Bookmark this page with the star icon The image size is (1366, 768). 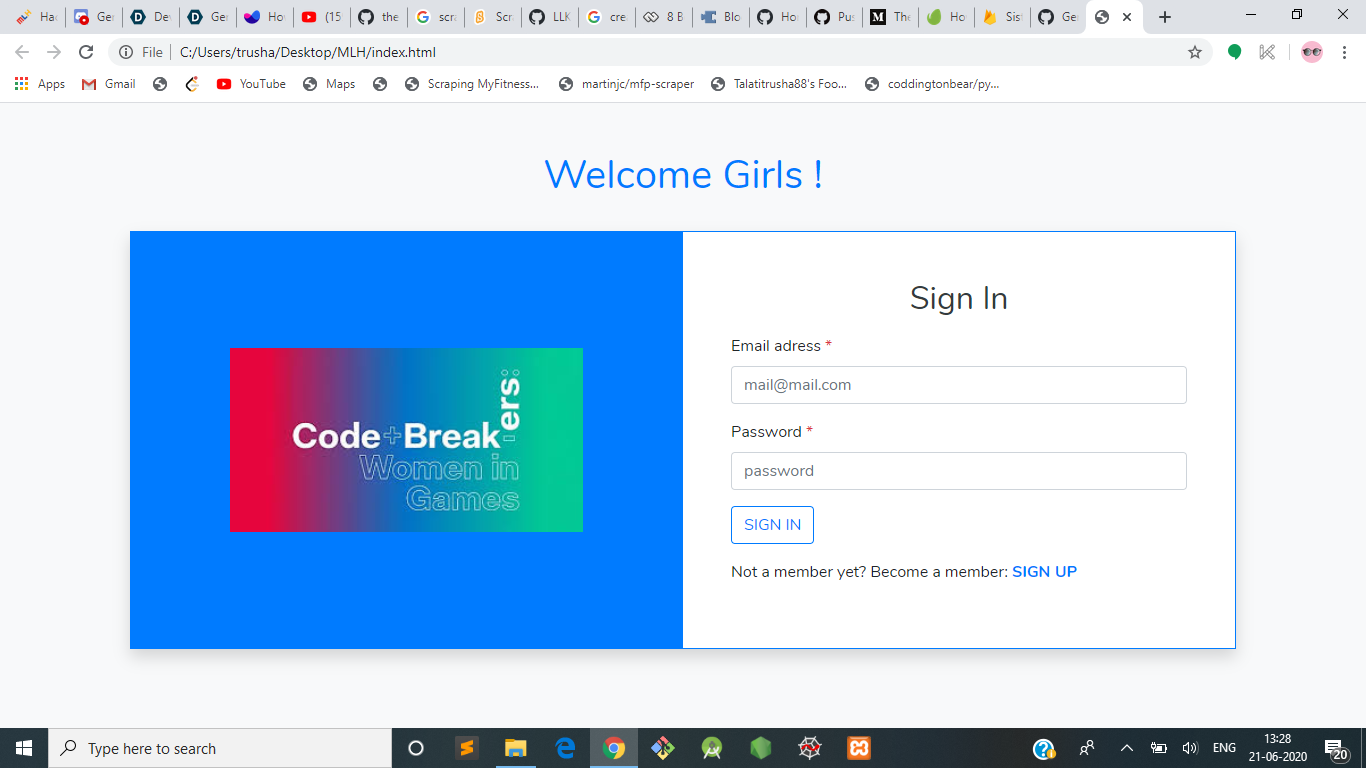pos(1194,52)
